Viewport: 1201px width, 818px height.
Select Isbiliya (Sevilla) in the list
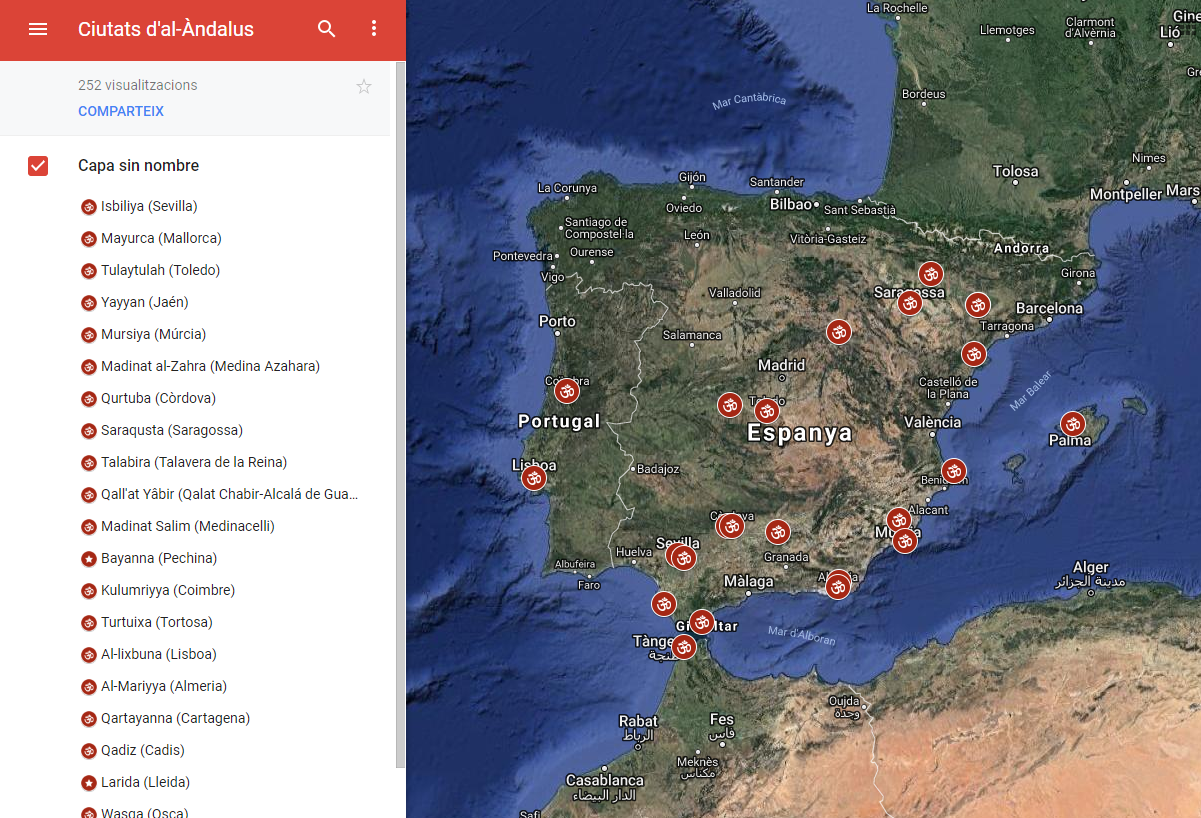[149, 207]
